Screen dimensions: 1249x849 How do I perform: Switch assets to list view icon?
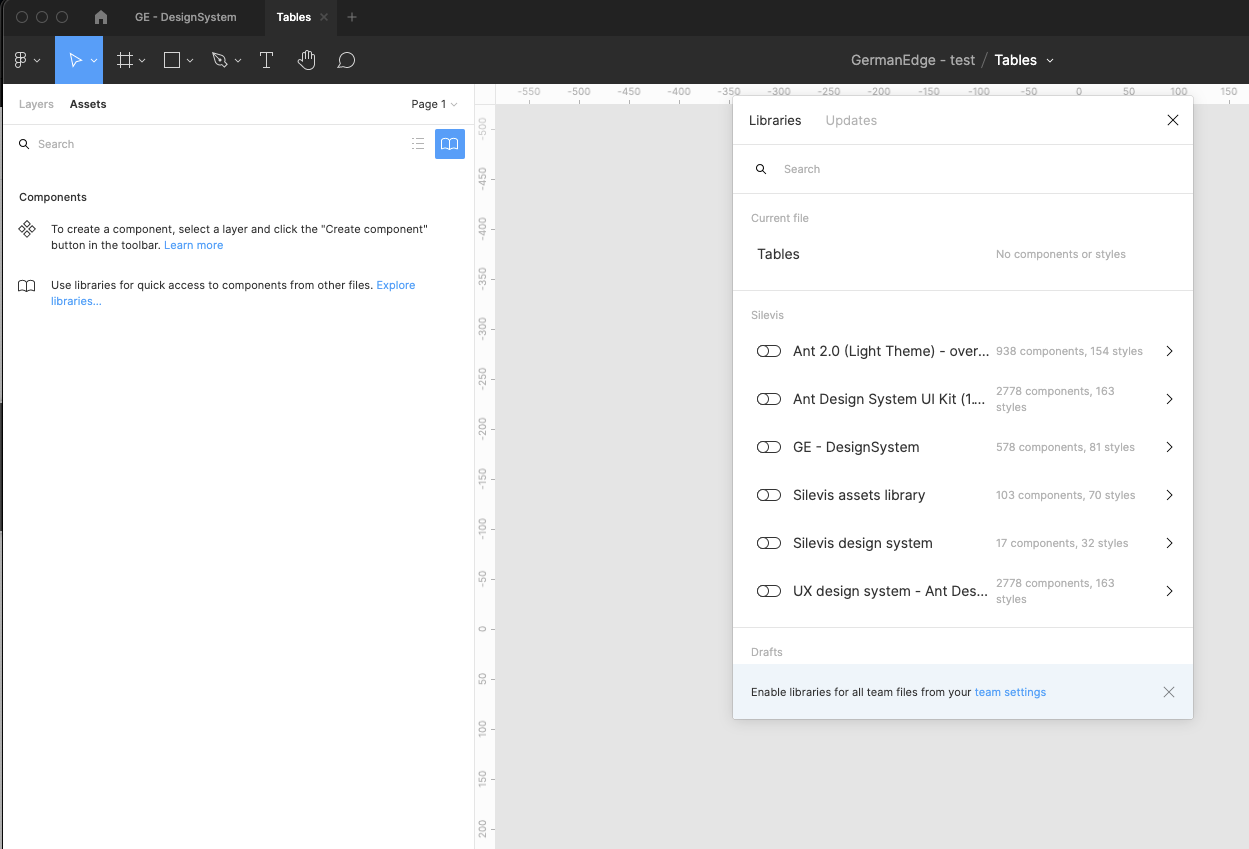pos(418,144)
